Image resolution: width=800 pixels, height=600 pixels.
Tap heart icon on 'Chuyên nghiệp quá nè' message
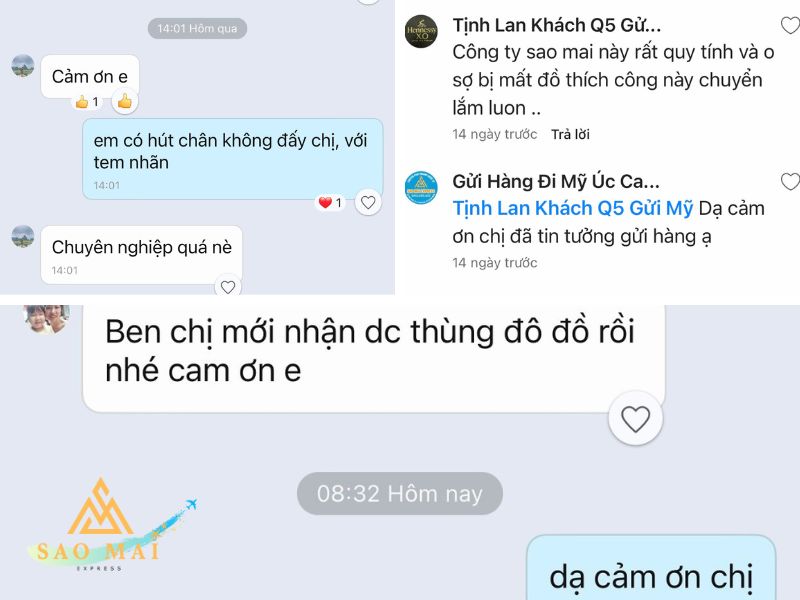click(228, 287)
